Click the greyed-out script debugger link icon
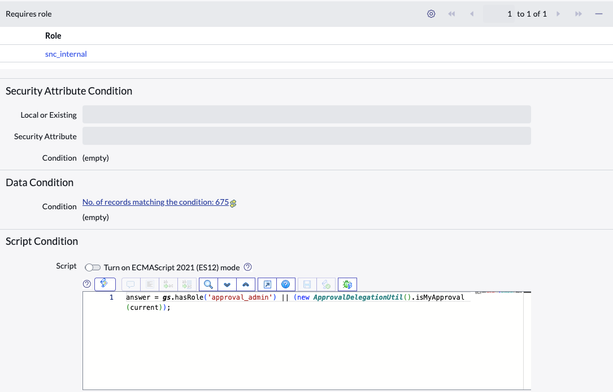The image size is (613, 392). coord(326,284)
